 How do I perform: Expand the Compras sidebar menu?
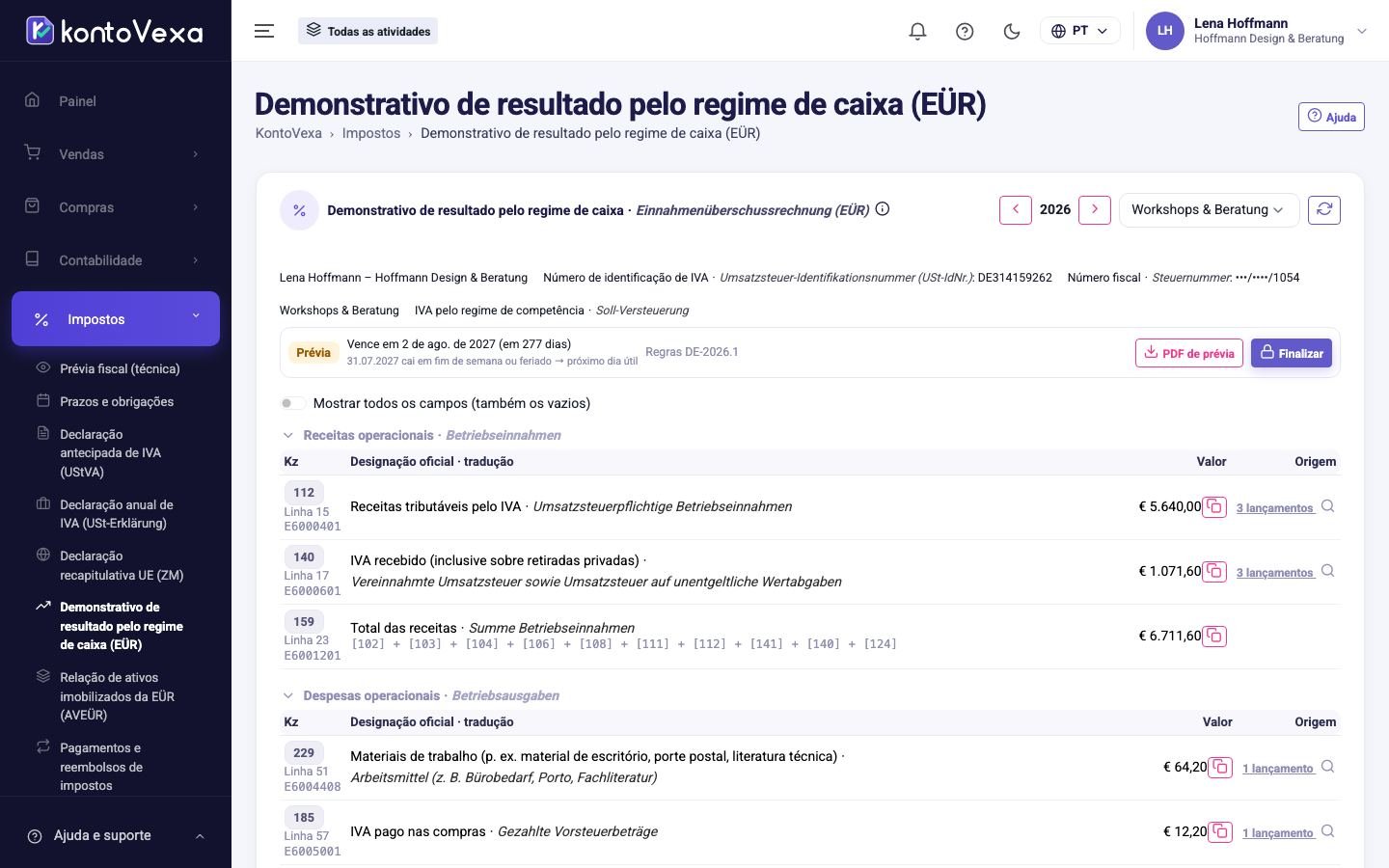pos(116,207)
